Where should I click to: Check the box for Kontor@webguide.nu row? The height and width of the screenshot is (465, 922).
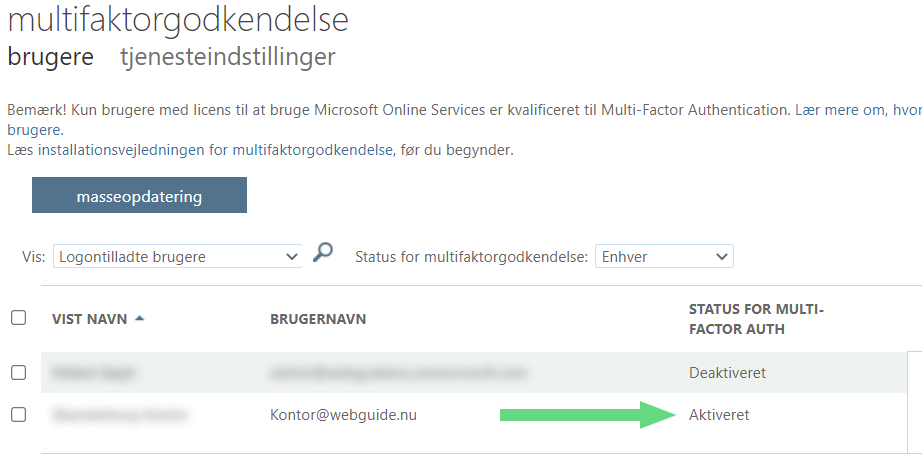[x=19, y=414]
